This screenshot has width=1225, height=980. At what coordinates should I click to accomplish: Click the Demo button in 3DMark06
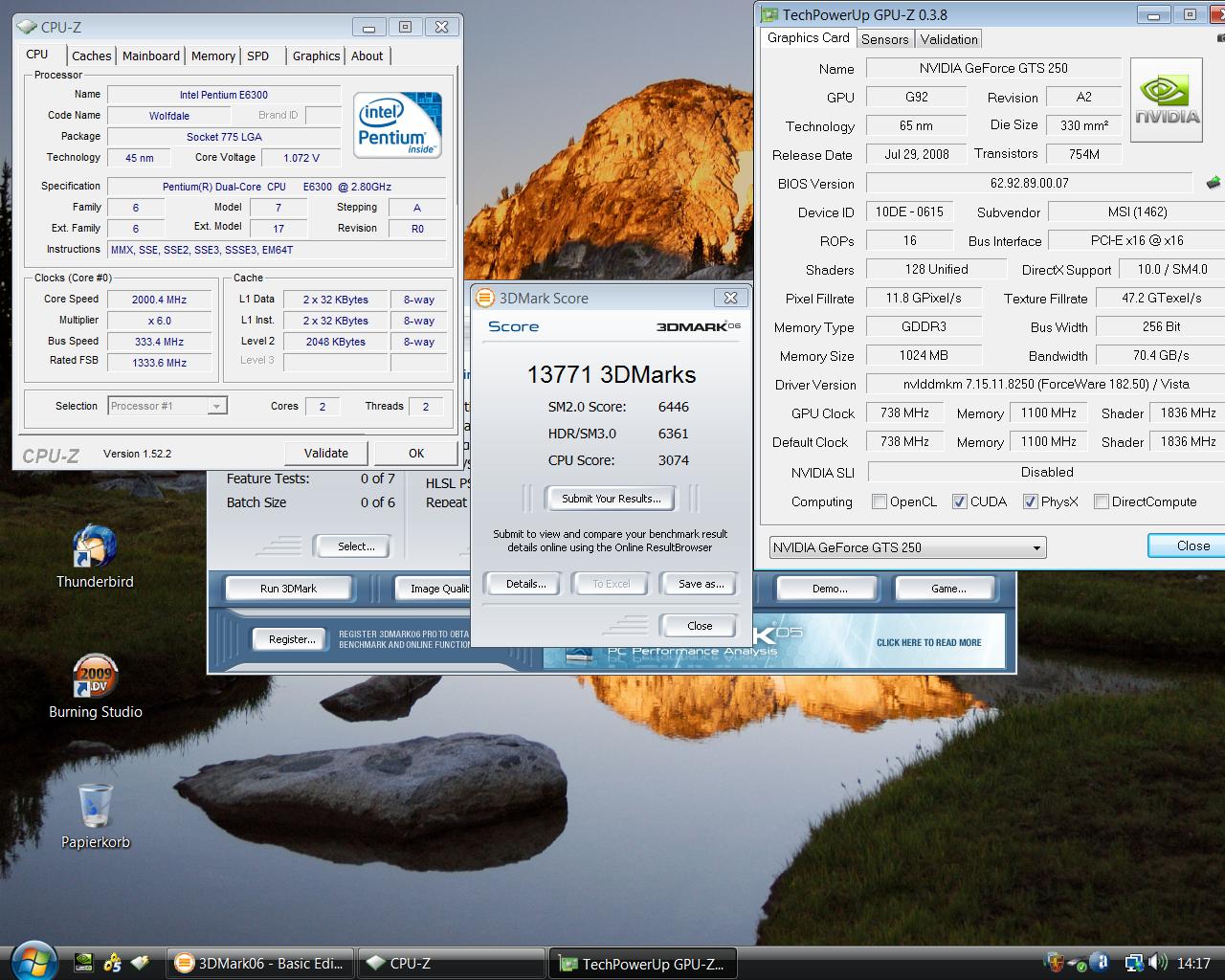click(830, 589)
